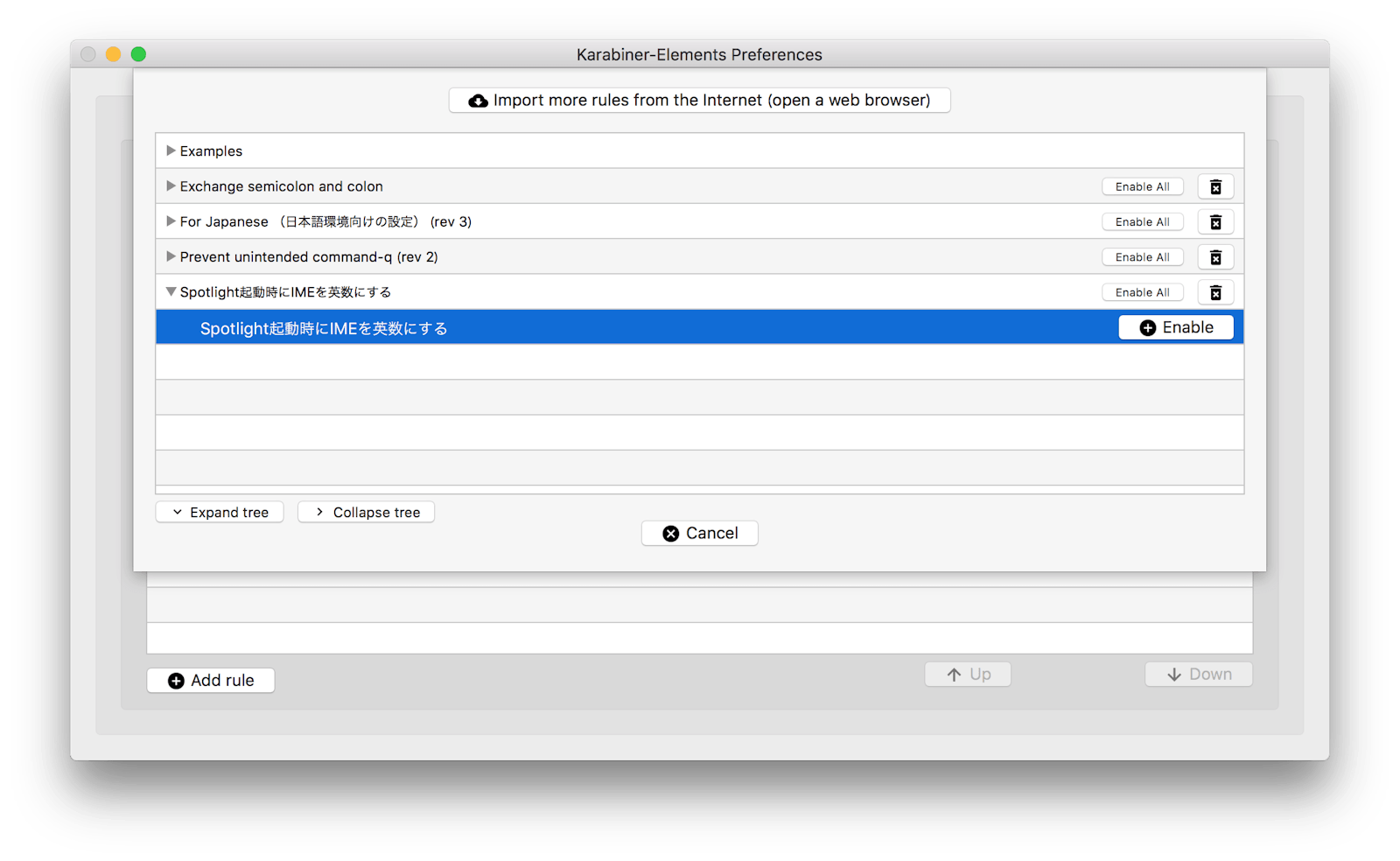Import more rules from the Internet
Viewport: 1400px width, 861px height.
click(x=699, y=100)
